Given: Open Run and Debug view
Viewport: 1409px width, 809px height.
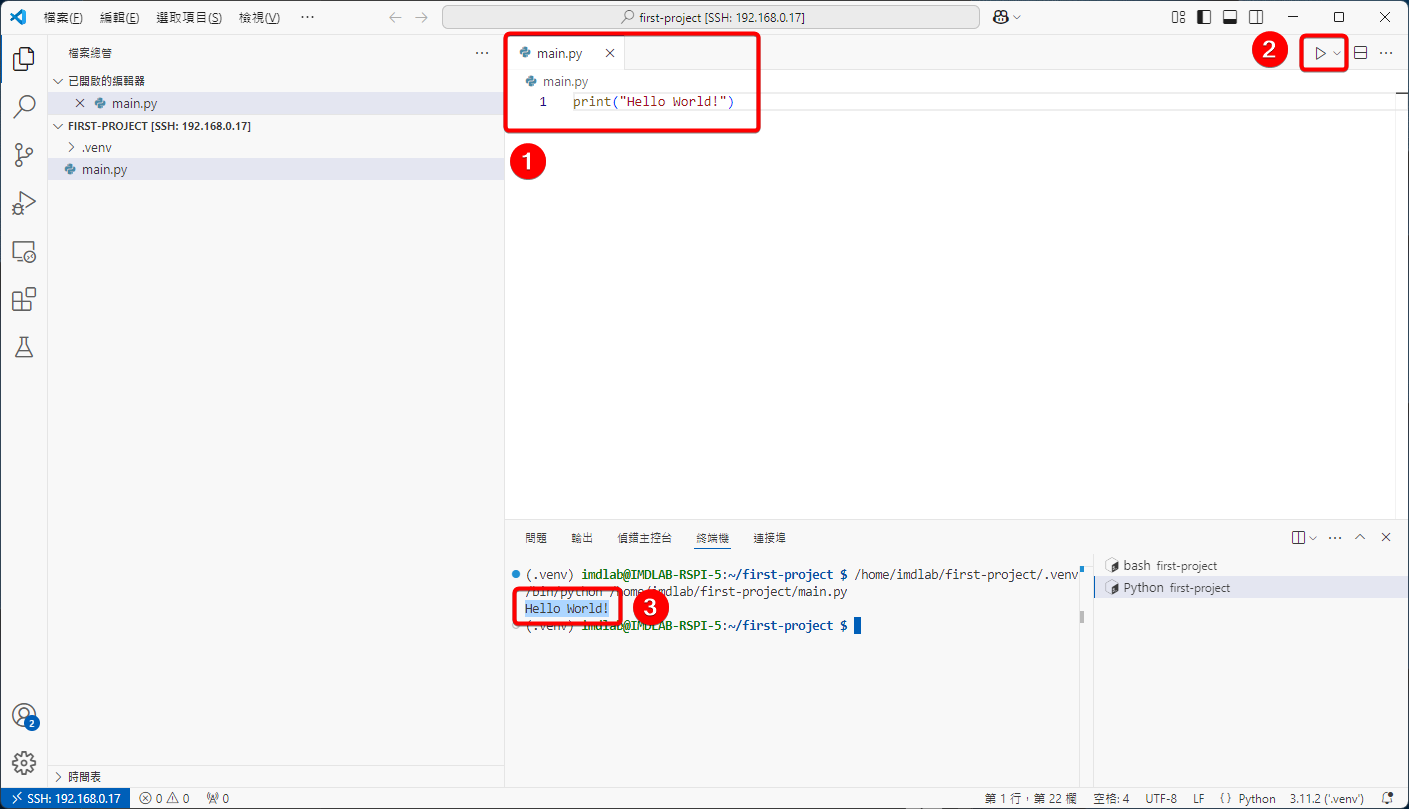Looking at the screenshot, I should (x=24, y=203).
